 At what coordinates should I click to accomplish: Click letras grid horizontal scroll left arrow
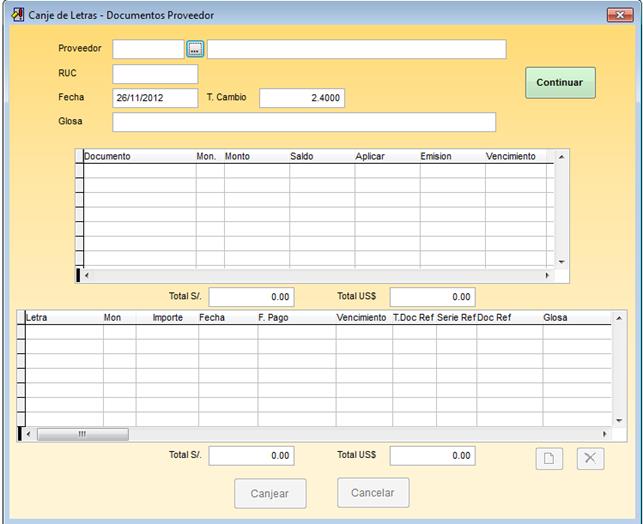(x=28, y=434)
